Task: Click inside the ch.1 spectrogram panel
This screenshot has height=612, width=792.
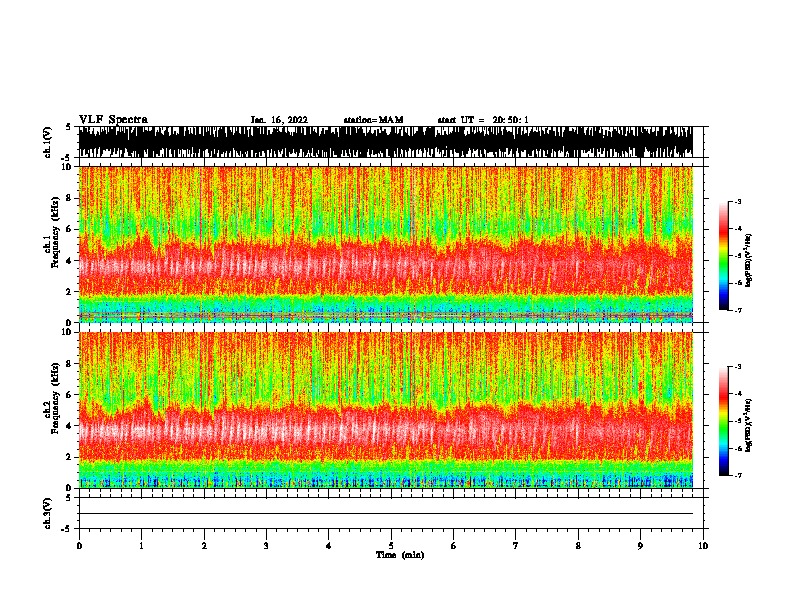Action: pyautogui.click(x=386, y=244)
